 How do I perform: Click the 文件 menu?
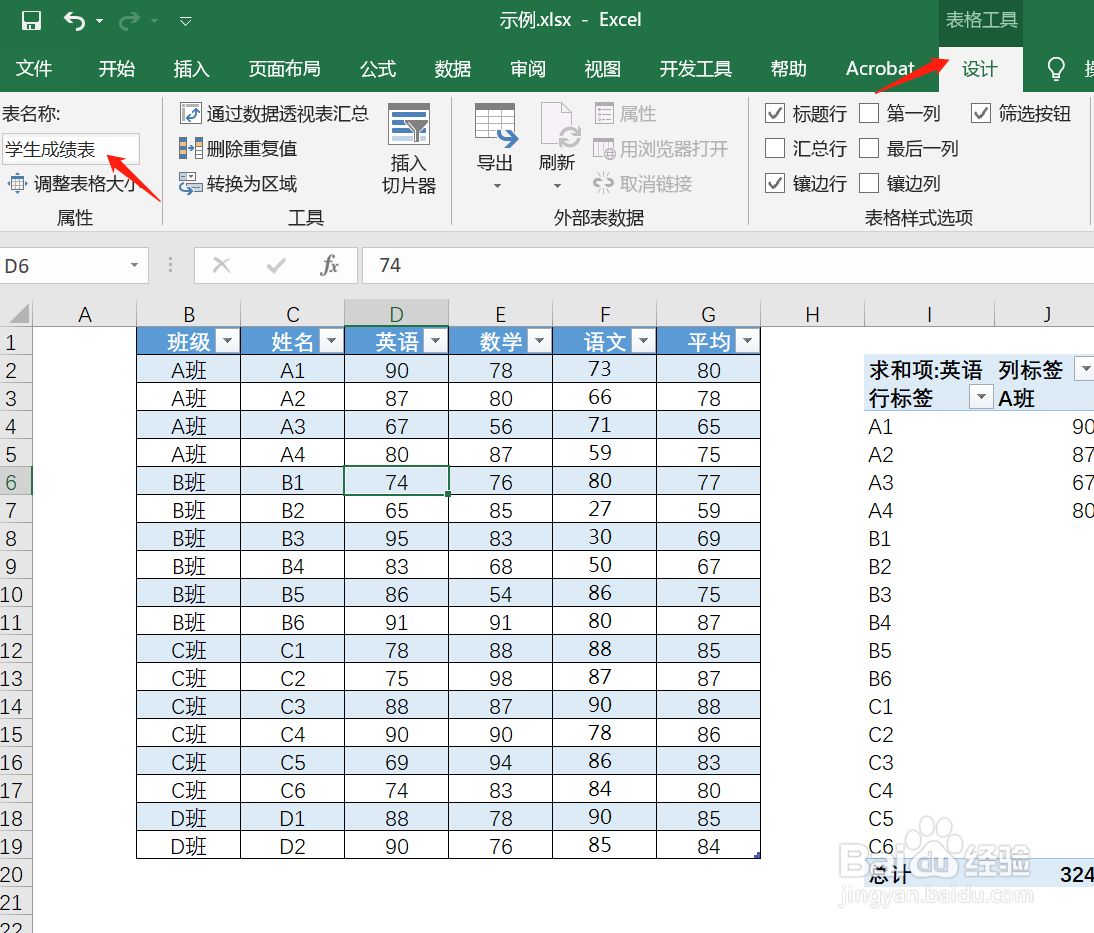pyautogui.click(x=35, y=69)
